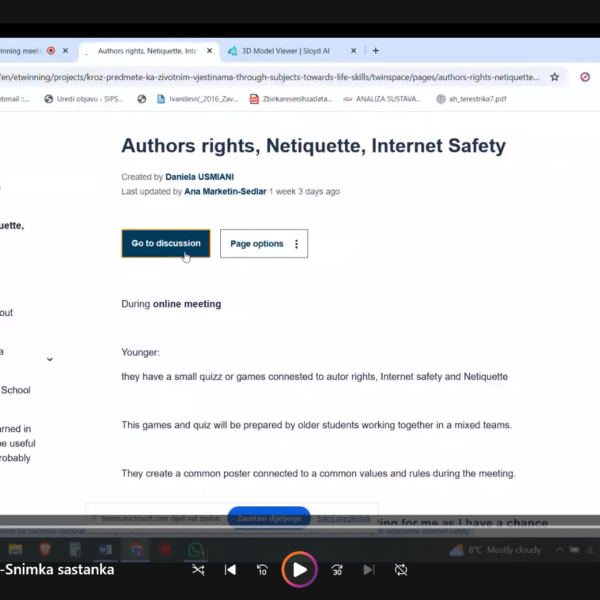Click the Go to discussion button
This screenshot has height=600, width=600.
pos(166,244)
